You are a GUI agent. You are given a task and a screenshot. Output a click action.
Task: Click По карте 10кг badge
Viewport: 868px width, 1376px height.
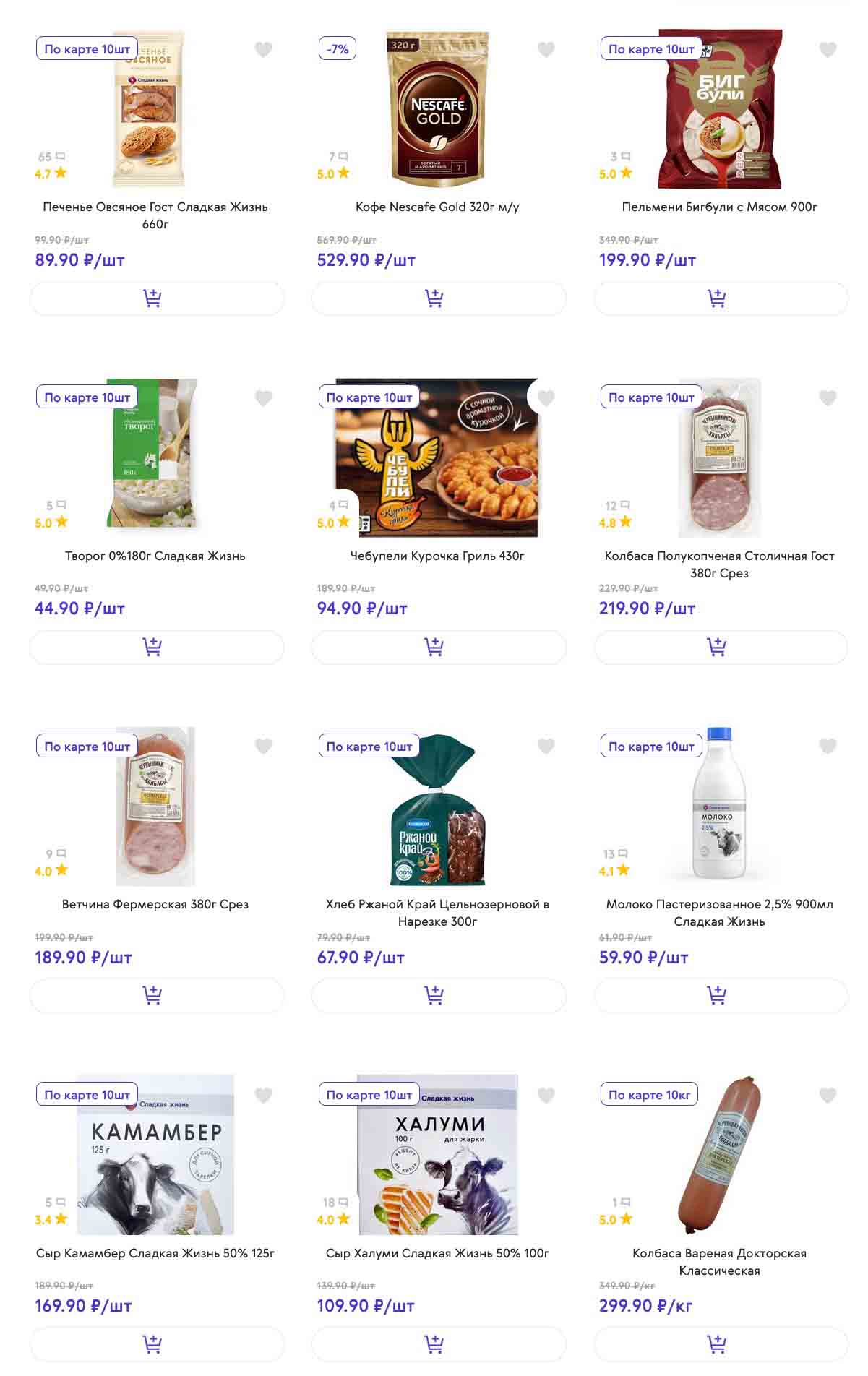[649, 1095]
